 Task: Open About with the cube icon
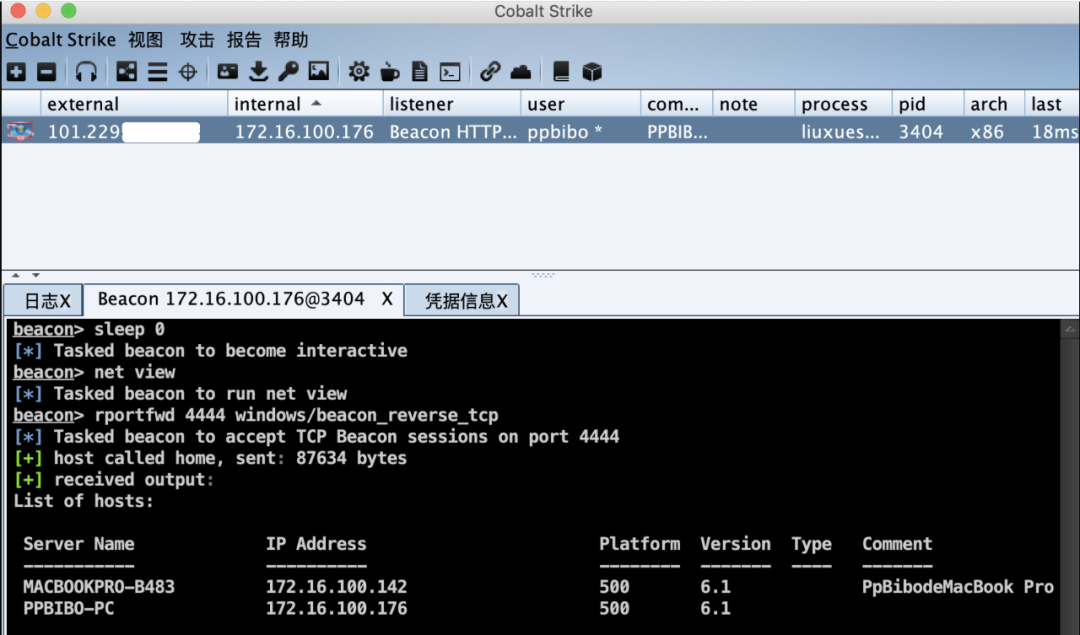(x=592, y=72)
